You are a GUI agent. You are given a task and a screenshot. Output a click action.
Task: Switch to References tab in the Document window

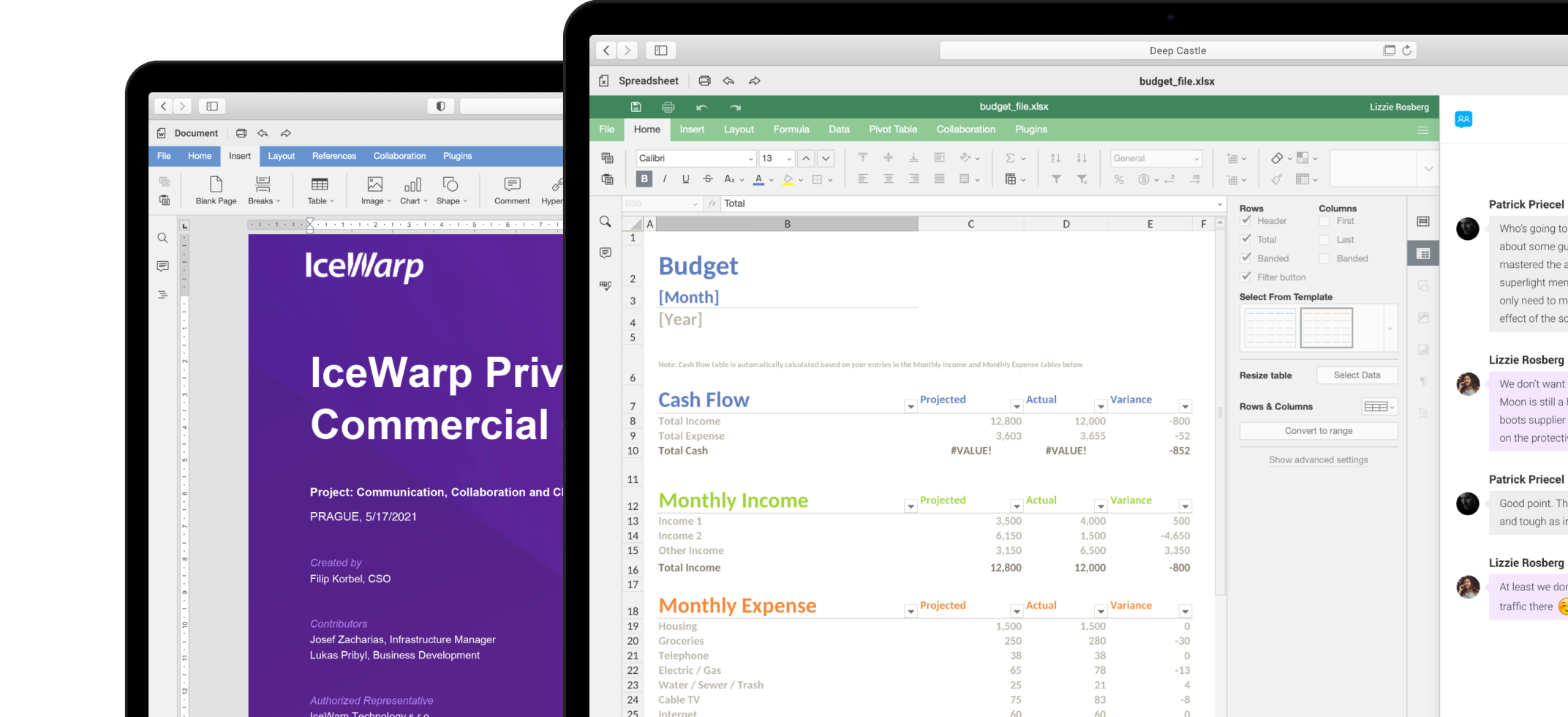334,156
